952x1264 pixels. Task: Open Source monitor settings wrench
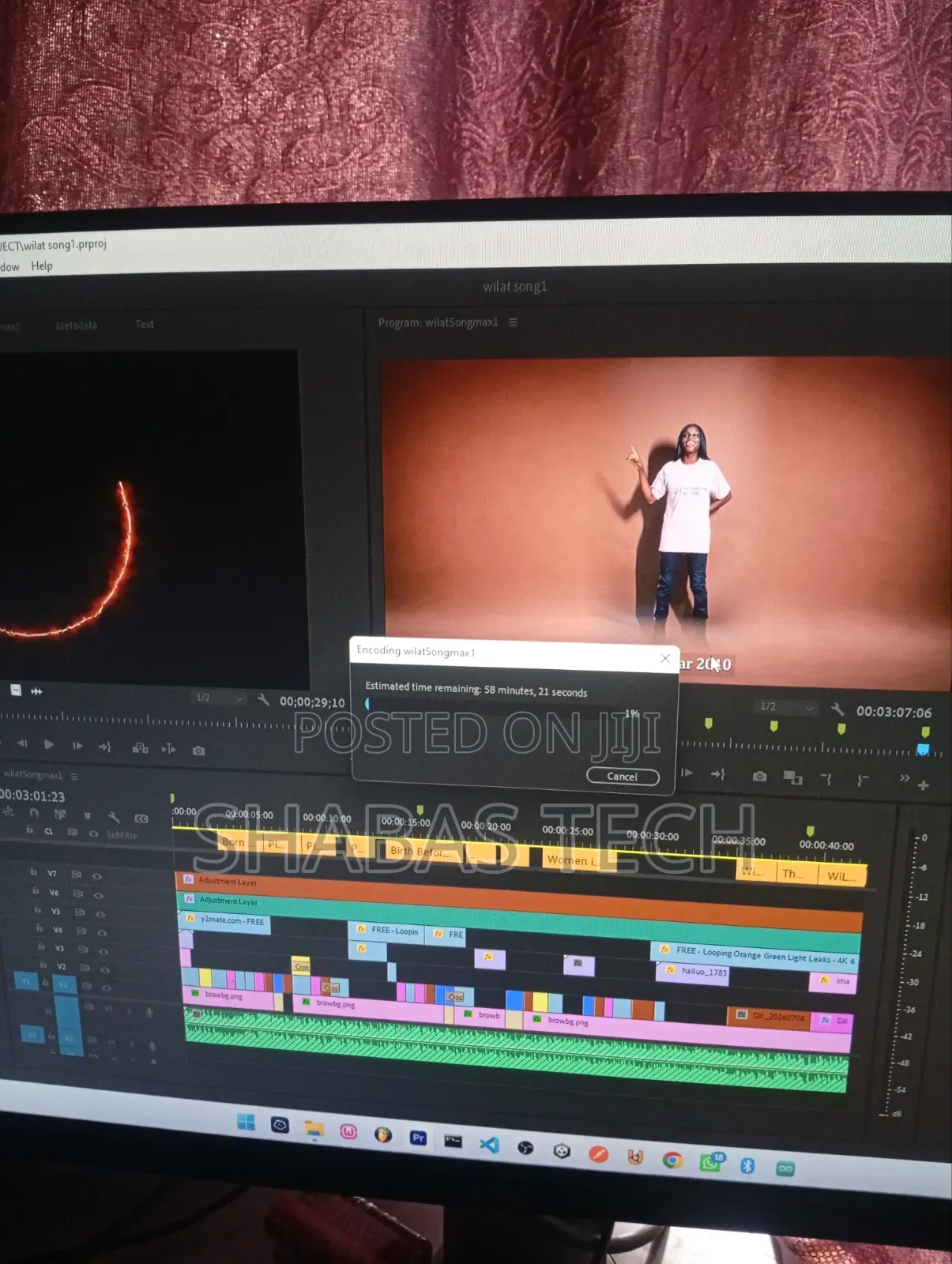pos(263,700)
